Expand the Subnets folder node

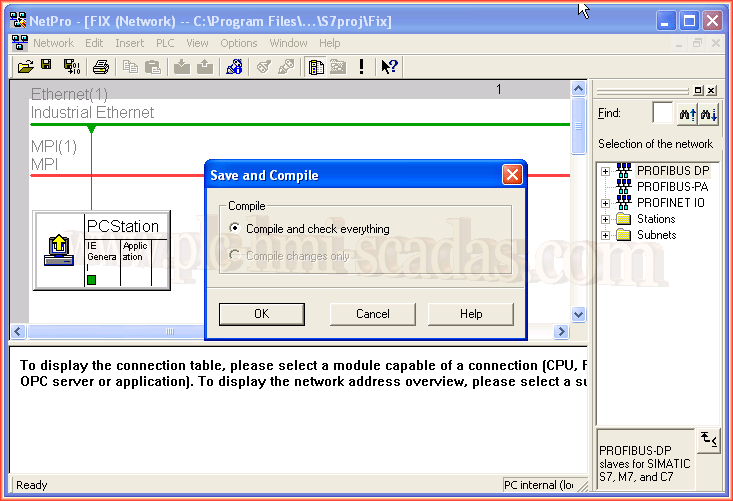[x=605, y=235]
